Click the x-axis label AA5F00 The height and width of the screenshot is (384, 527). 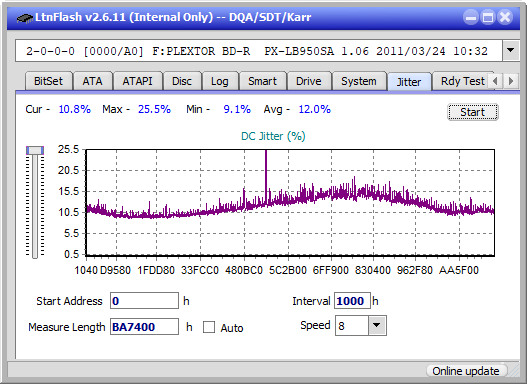point(459,270)
